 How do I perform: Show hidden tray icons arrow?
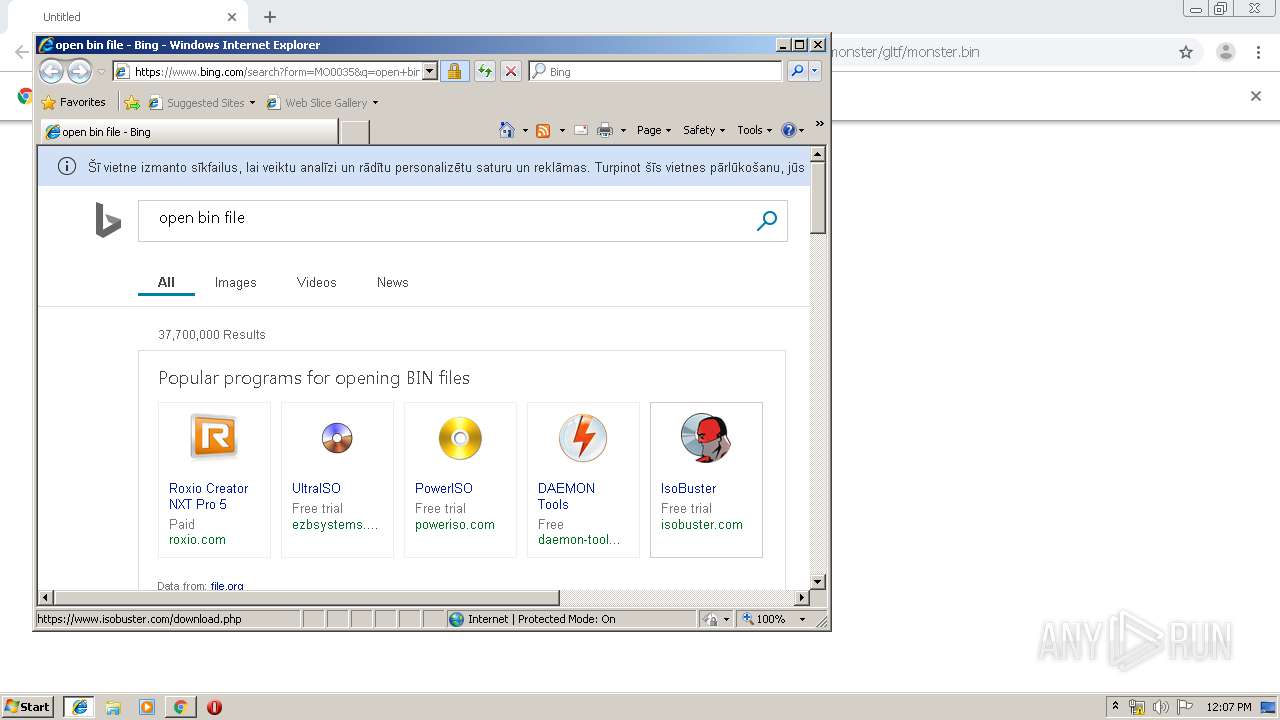[x=1116, y=706]
